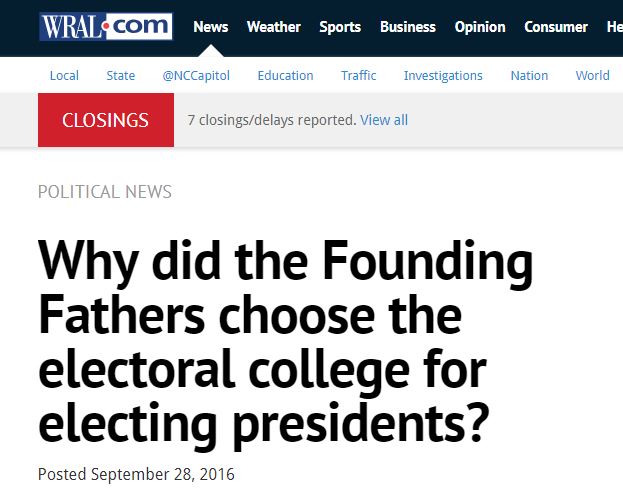Open the Nation news subsection
623x501 pixels.
[529, 75]
